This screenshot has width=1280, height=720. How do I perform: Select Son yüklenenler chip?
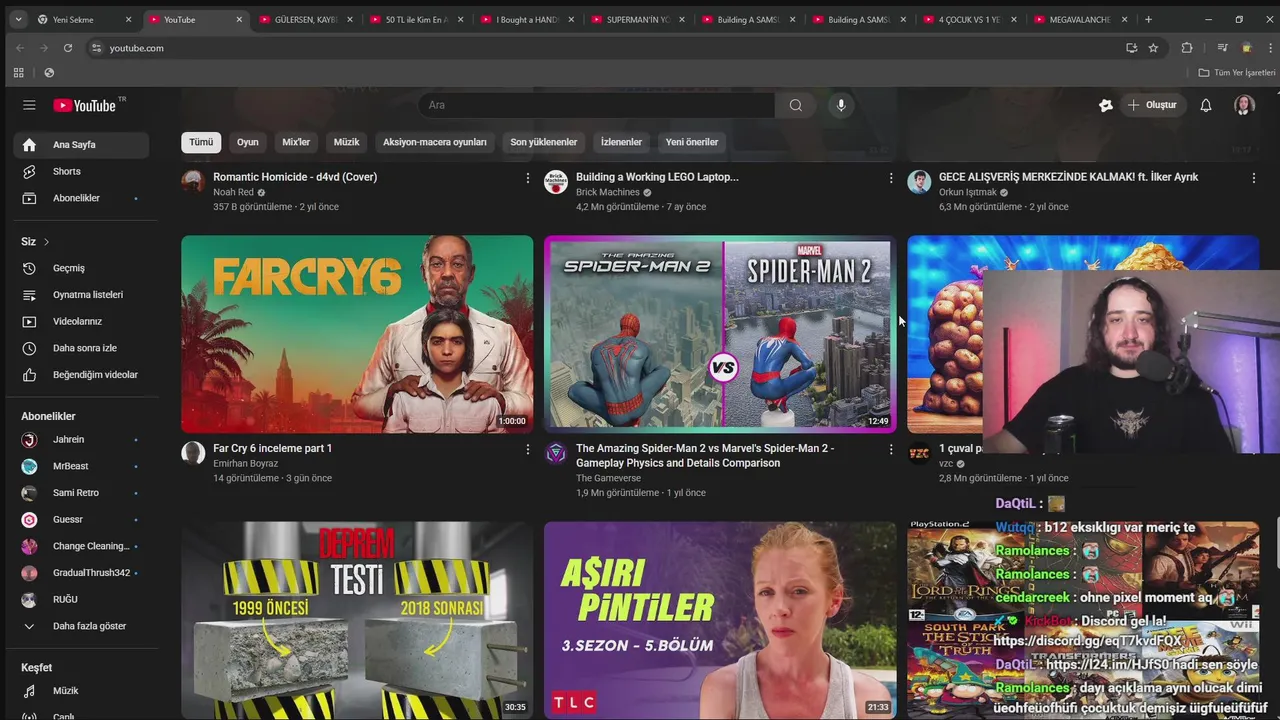click(544, 142)
